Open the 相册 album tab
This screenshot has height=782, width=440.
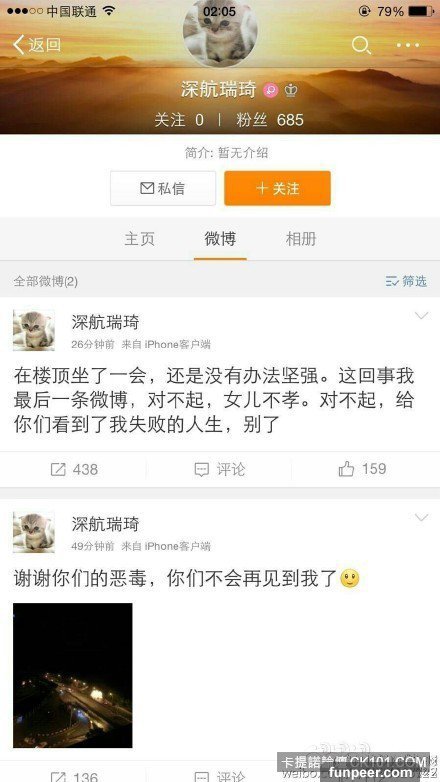[x=301, y=239]
